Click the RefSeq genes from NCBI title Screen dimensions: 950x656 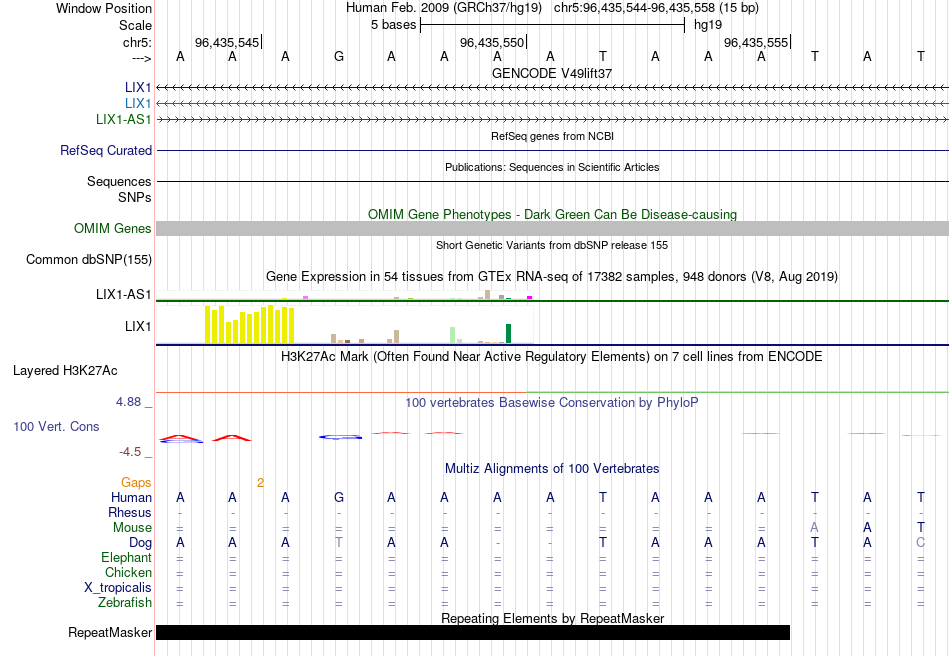tap(553, 136)
